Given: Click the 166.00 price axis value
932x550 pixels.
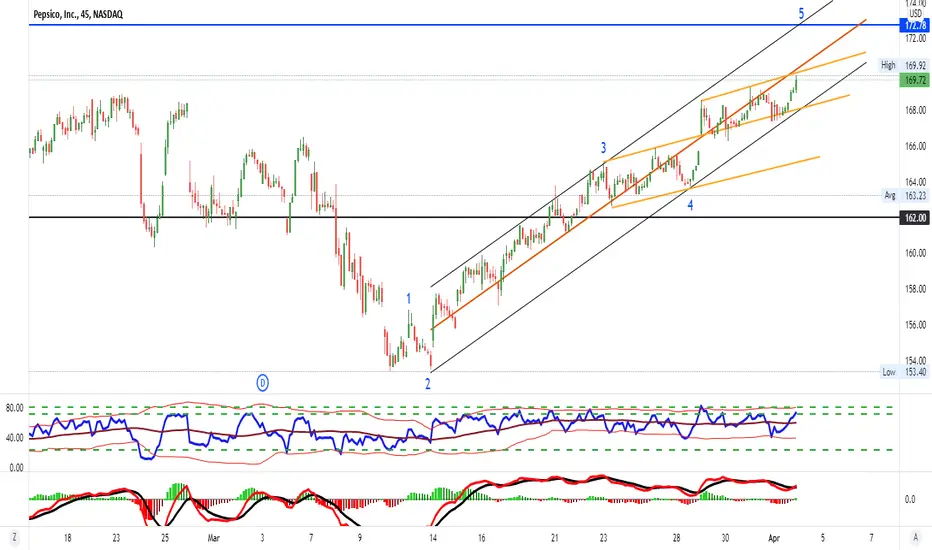Looking at the screenshot, I should pos(915,146).
